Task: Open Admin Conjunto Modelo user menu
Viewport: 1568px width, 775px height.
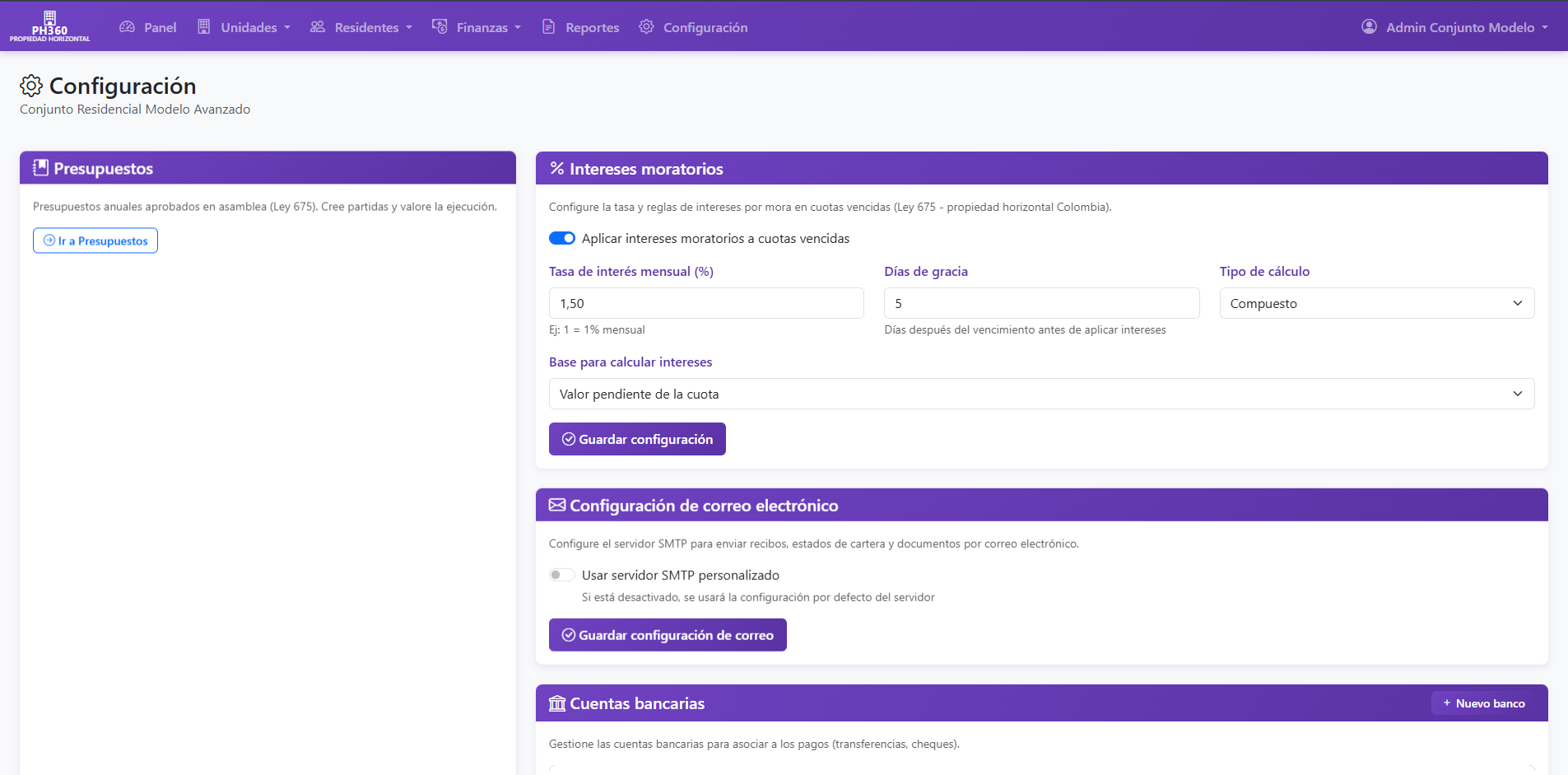Action: pyautogui.click(x=1455, y=27)
